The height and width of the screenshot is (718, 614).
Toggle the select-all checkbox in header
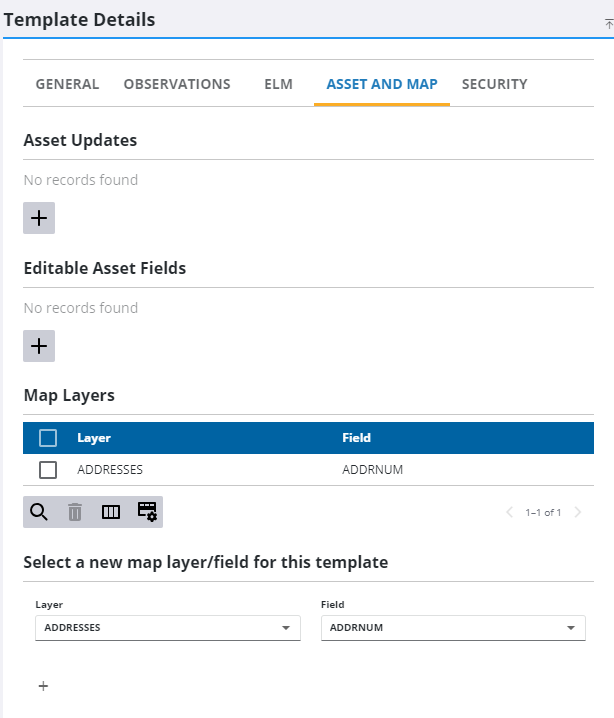(x=48, y=437)
